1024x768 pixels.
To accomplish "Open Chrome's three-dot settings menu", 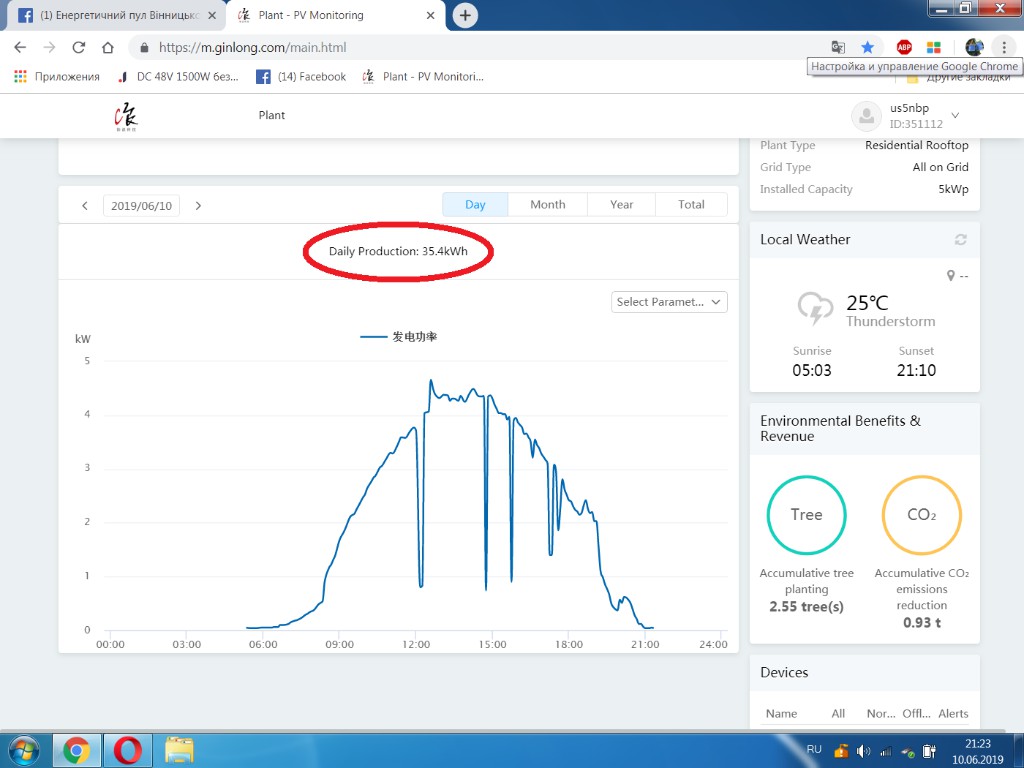I will coord(1003,47).
